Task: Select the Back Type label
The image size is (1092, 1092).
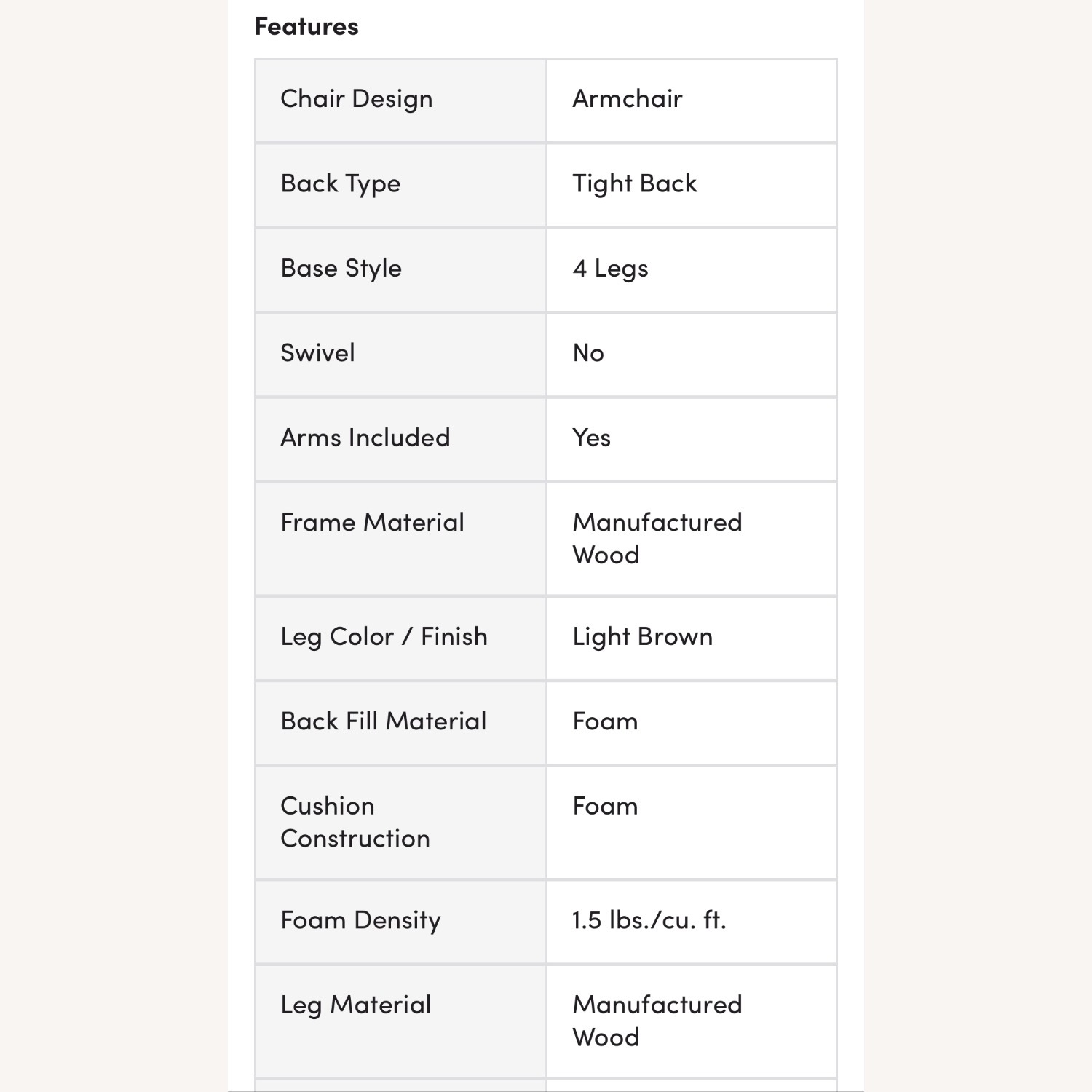Action: point(341,183)
